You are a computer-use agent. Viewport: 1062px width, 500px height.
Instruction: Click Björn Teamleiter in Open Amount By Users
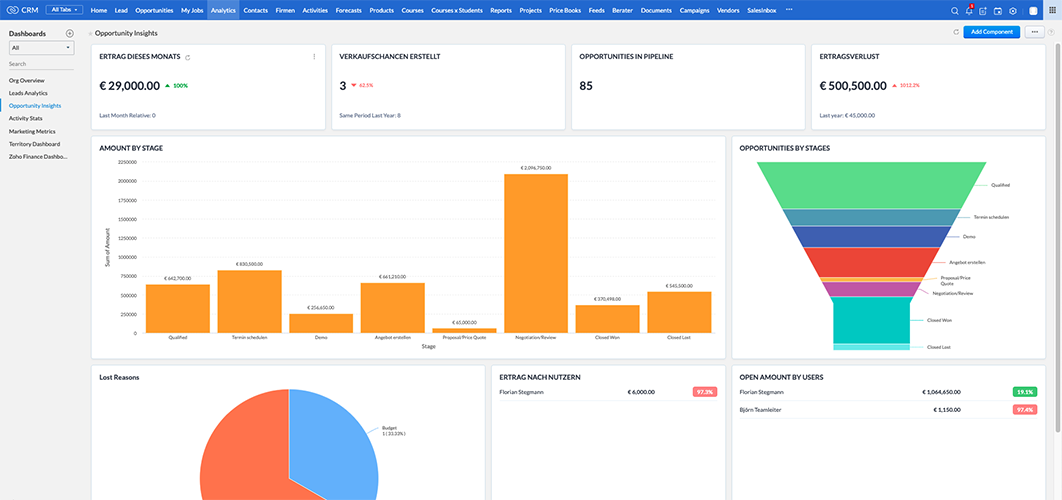click(763, 409)
